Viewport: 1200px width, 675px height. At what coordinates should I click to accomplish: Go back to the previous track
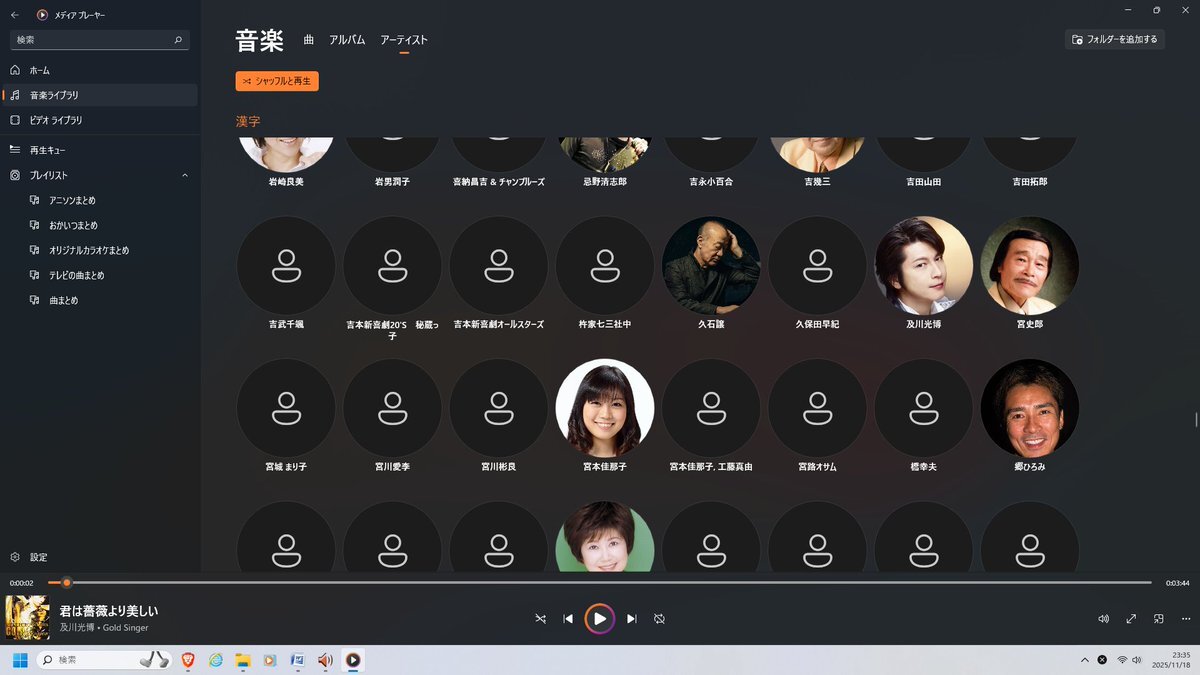pos(568,619)
